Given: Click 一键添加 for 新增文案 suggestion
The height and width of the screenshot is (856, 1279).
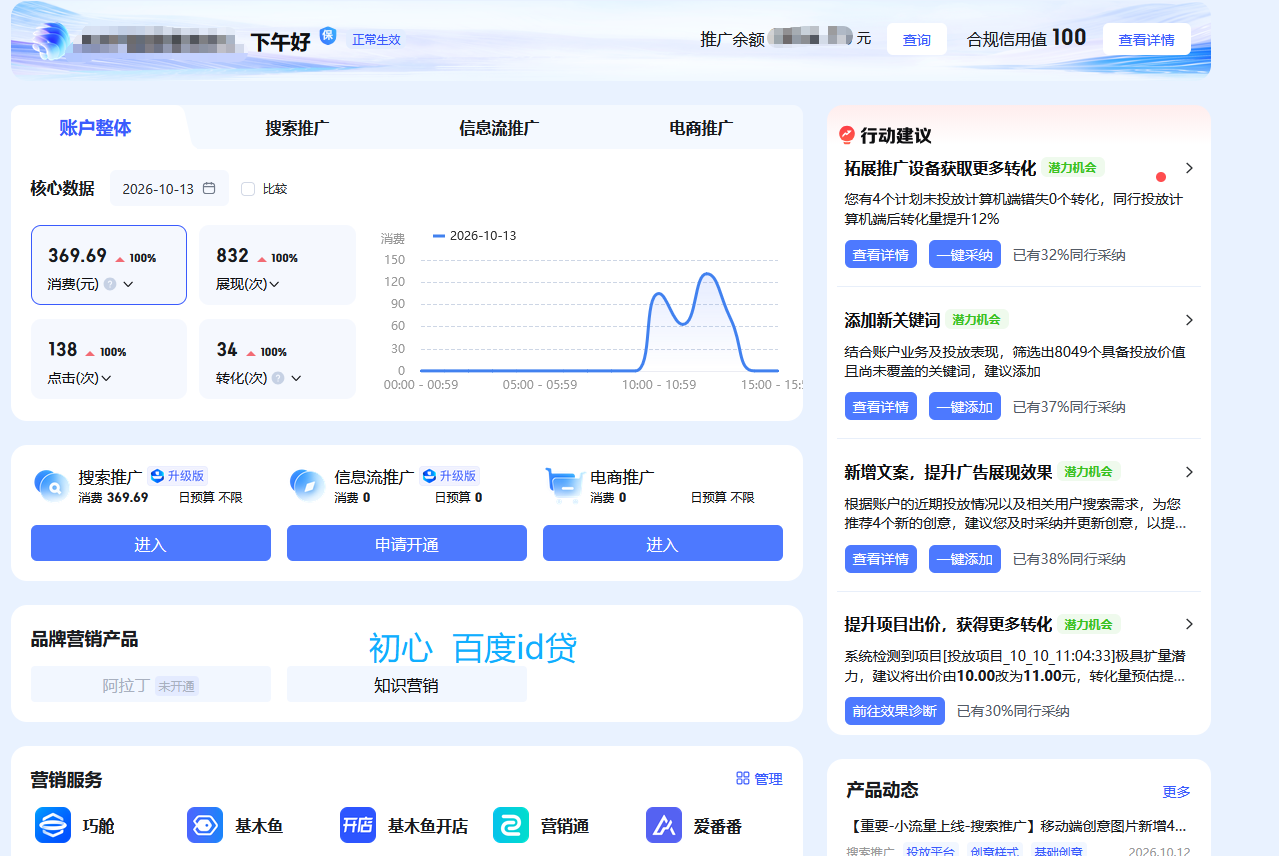Looking at the screenshot, I should coord(965,559).
